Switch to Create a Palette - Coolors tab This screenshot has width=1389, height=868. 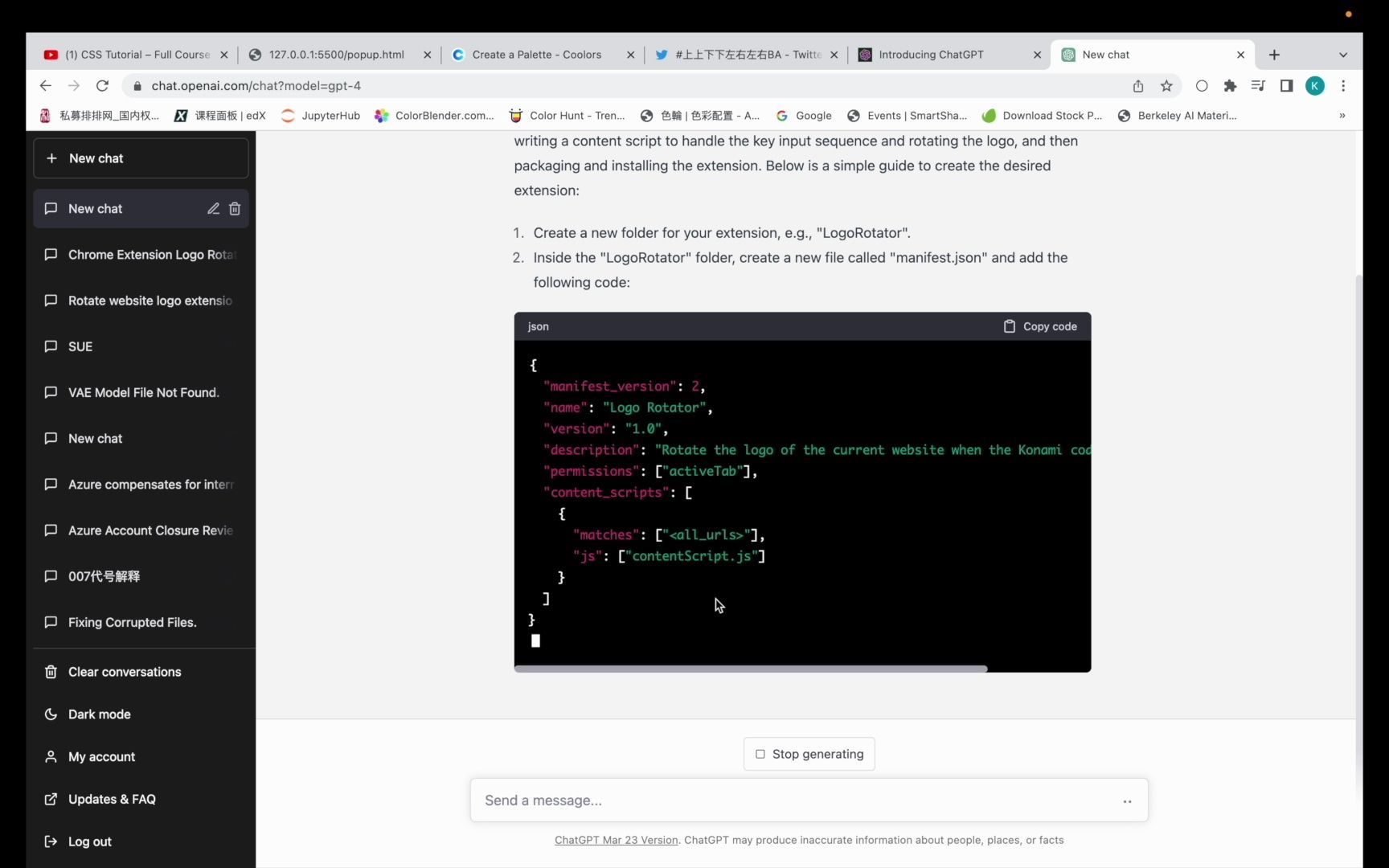[536, 55]
